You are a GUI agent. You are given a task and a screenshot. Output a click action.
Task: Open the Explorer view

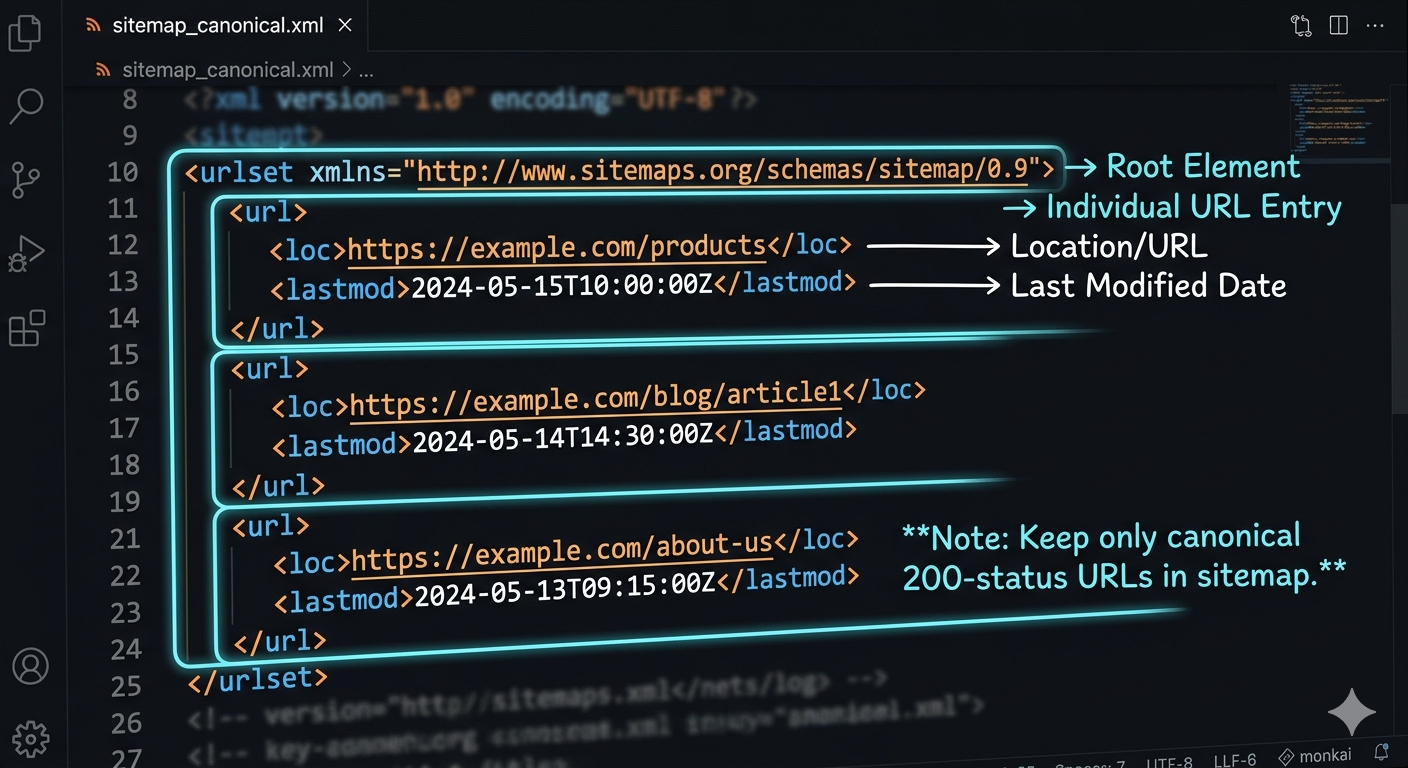(25, 33)
